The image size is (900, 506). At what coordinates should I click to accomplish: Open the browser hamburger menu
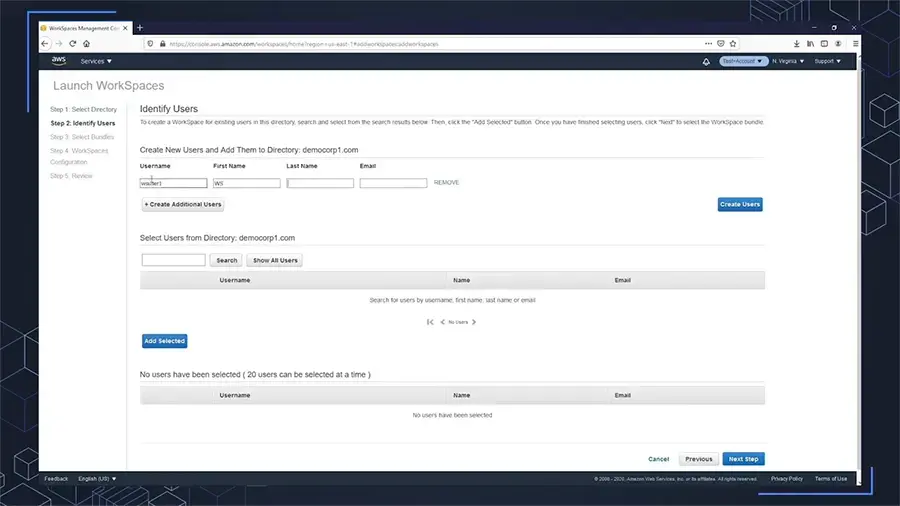pos(855,44)
